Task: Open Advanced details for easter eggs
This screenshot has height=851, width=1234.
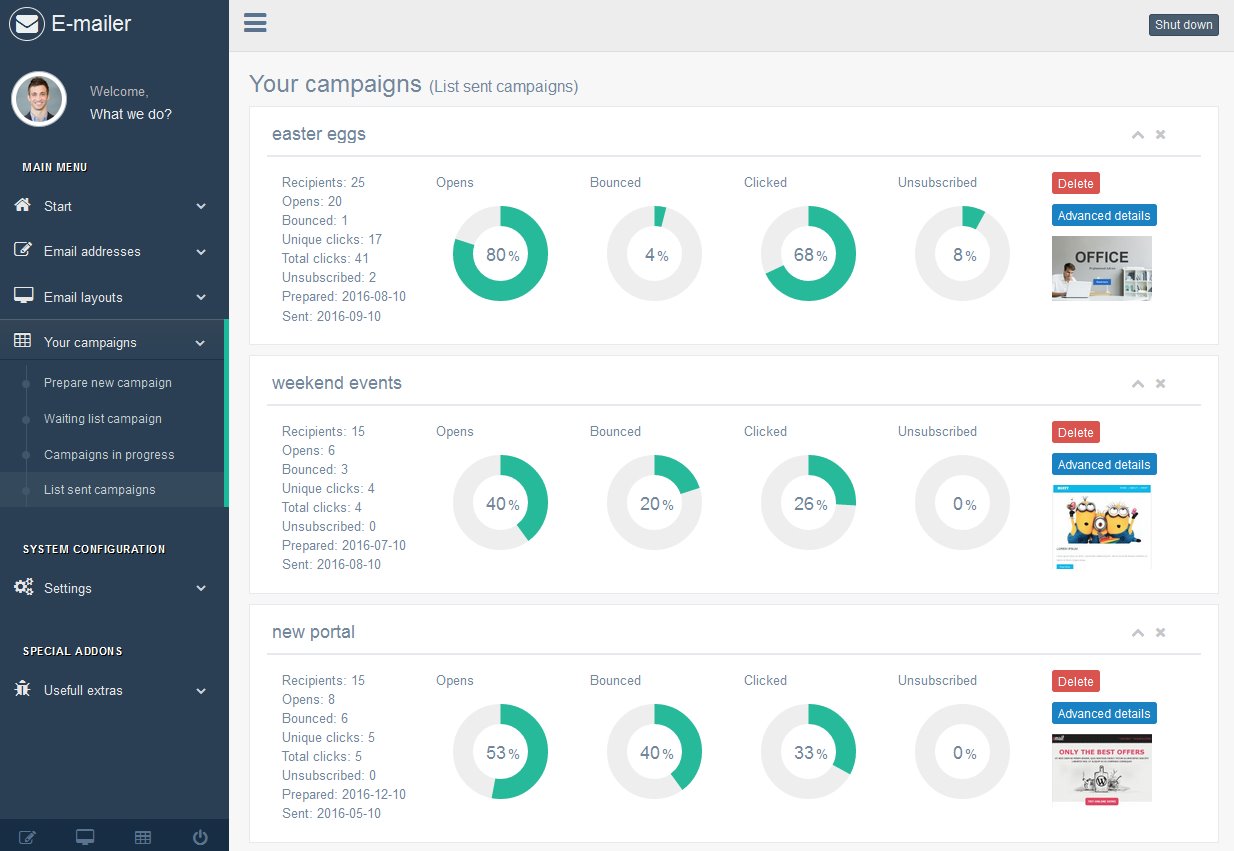Action: 1104,216
